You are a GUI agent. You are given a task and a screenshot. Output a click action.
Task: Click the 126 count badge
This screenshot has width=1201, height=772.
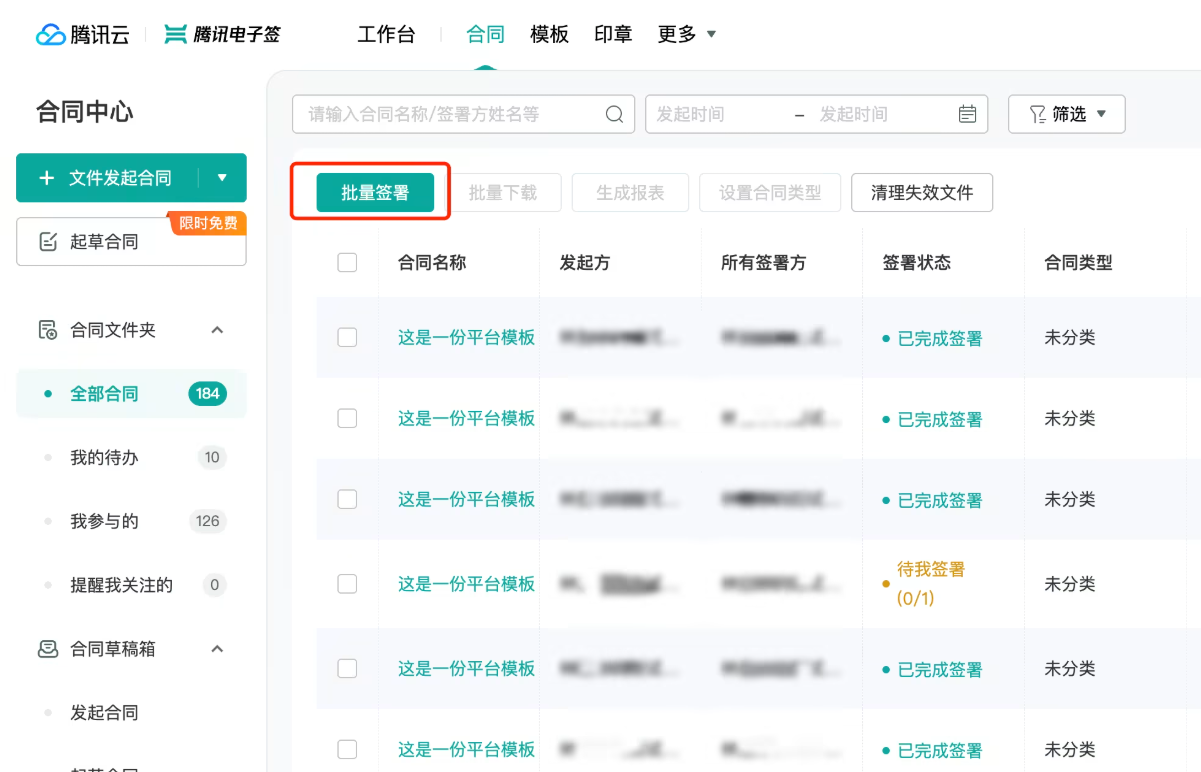click(208, 521)
